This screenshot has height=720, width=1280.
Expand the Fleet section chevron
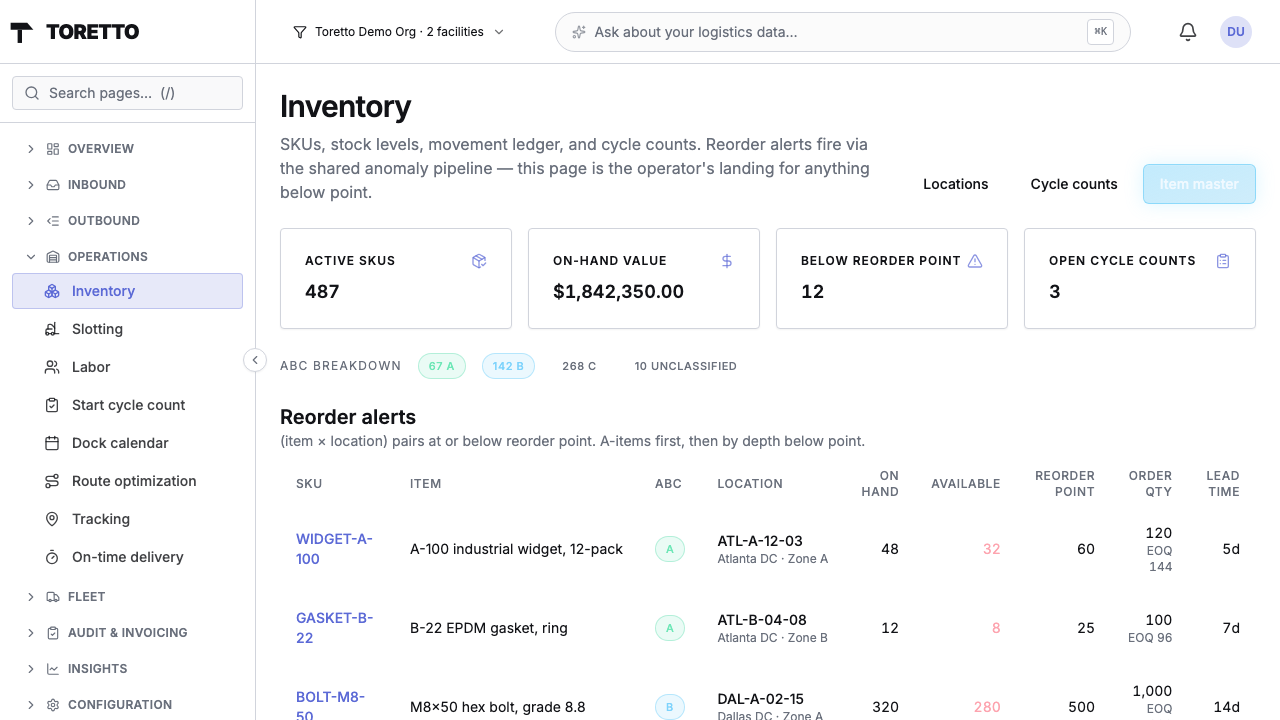31,597
